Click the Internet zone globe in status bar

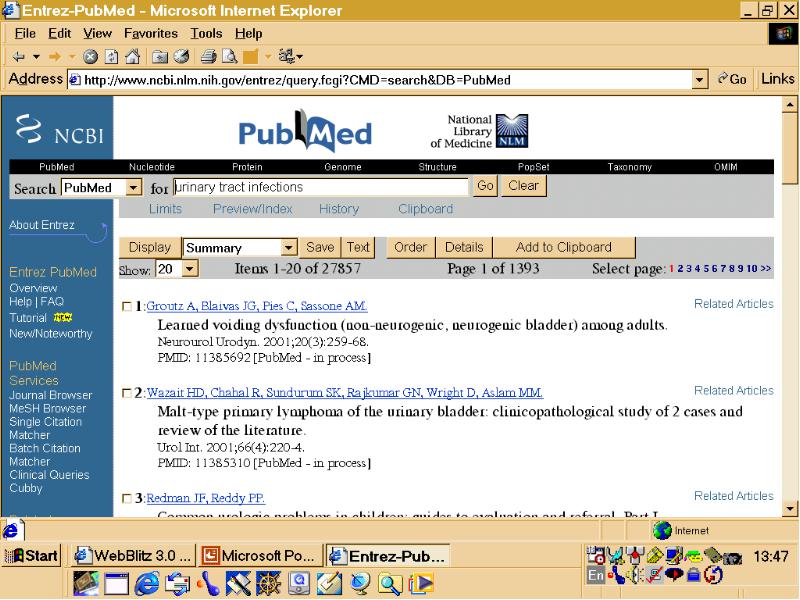(662, 531)
